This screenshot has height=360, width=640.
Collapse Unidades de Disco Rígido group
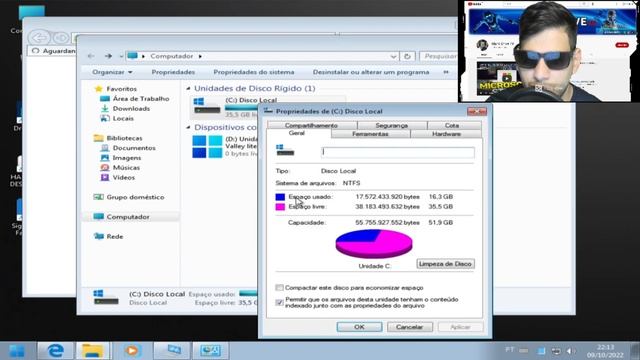[188, 88]
